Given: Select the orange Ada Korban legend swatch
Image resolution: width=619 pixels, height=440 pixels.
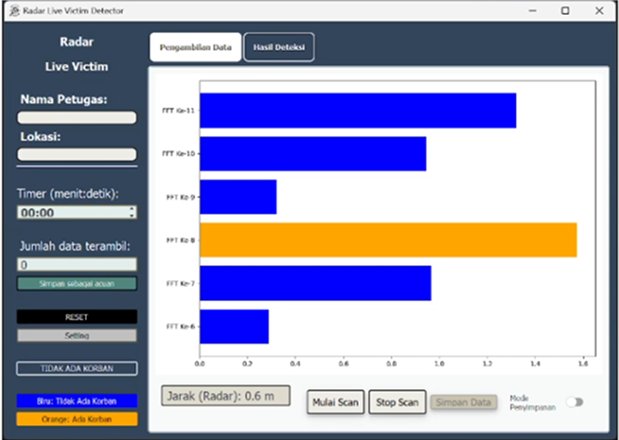Looking at the screenshot, I should [x=77, y=419].
